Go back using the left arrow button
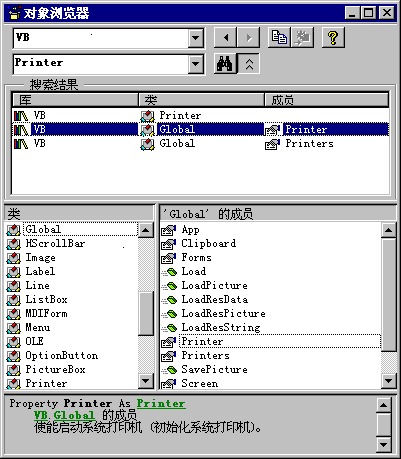Image resolution: width=401 pixels, height=459 pixels. 225,37
